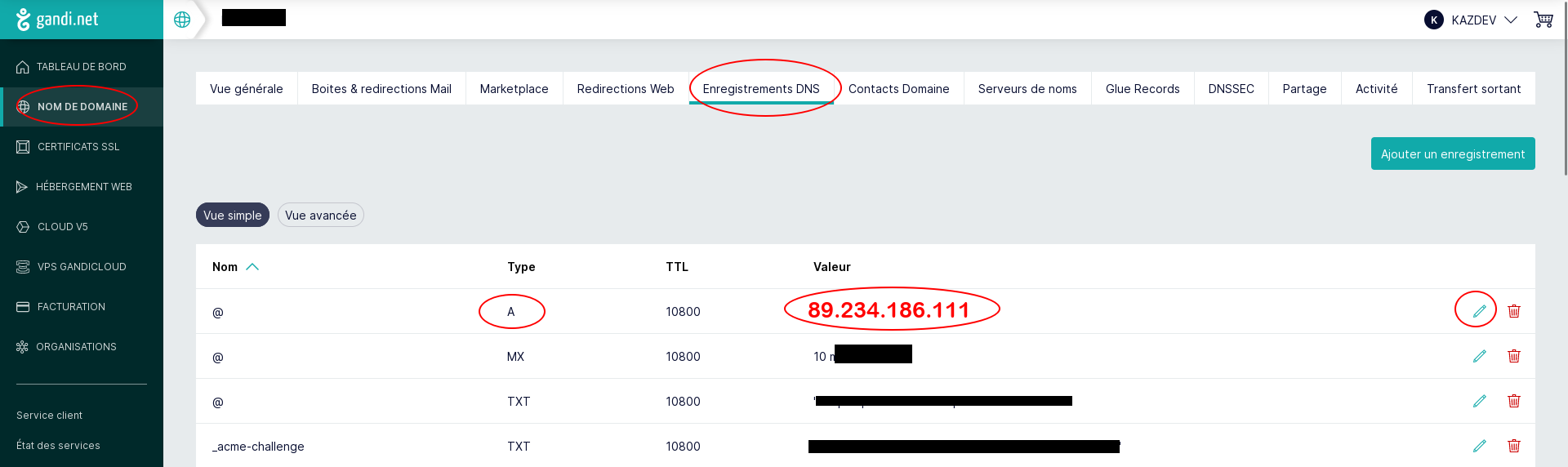Open the Service client link
This screenshot has width=1568, height=467.
tap(49, 416)
